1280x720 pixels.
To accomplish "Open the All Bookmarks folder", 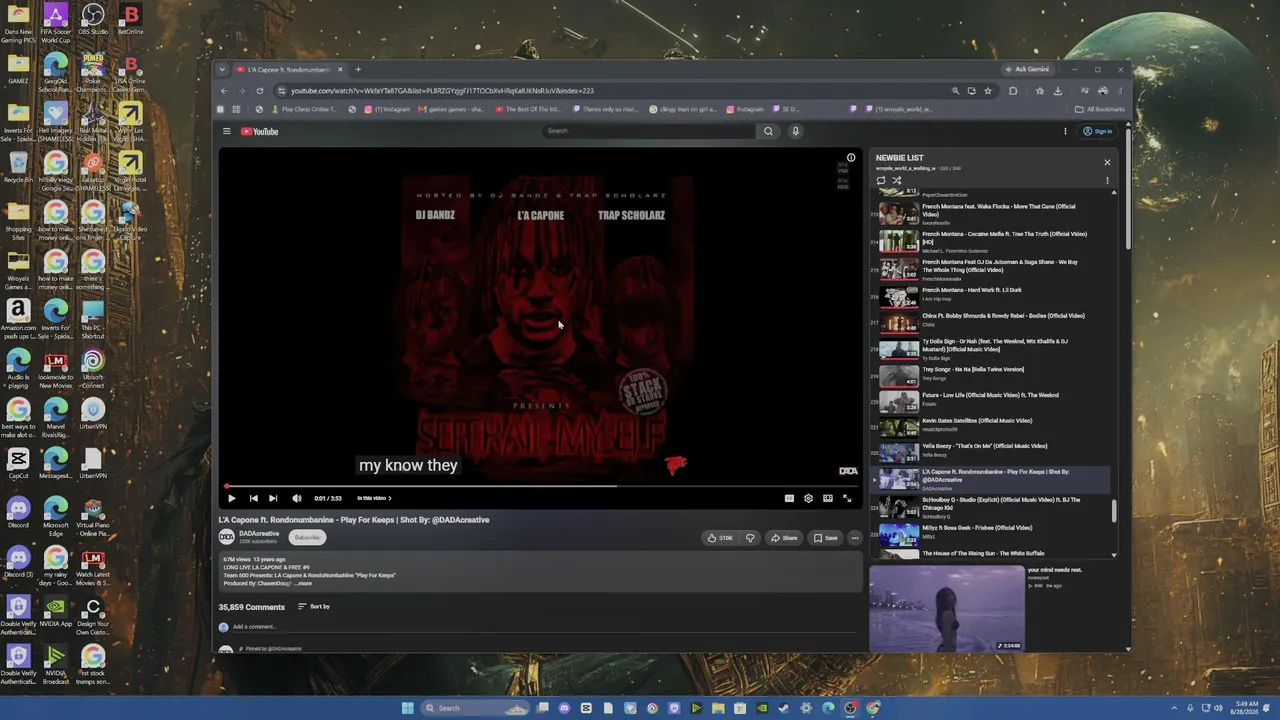I will (1100, 109).
